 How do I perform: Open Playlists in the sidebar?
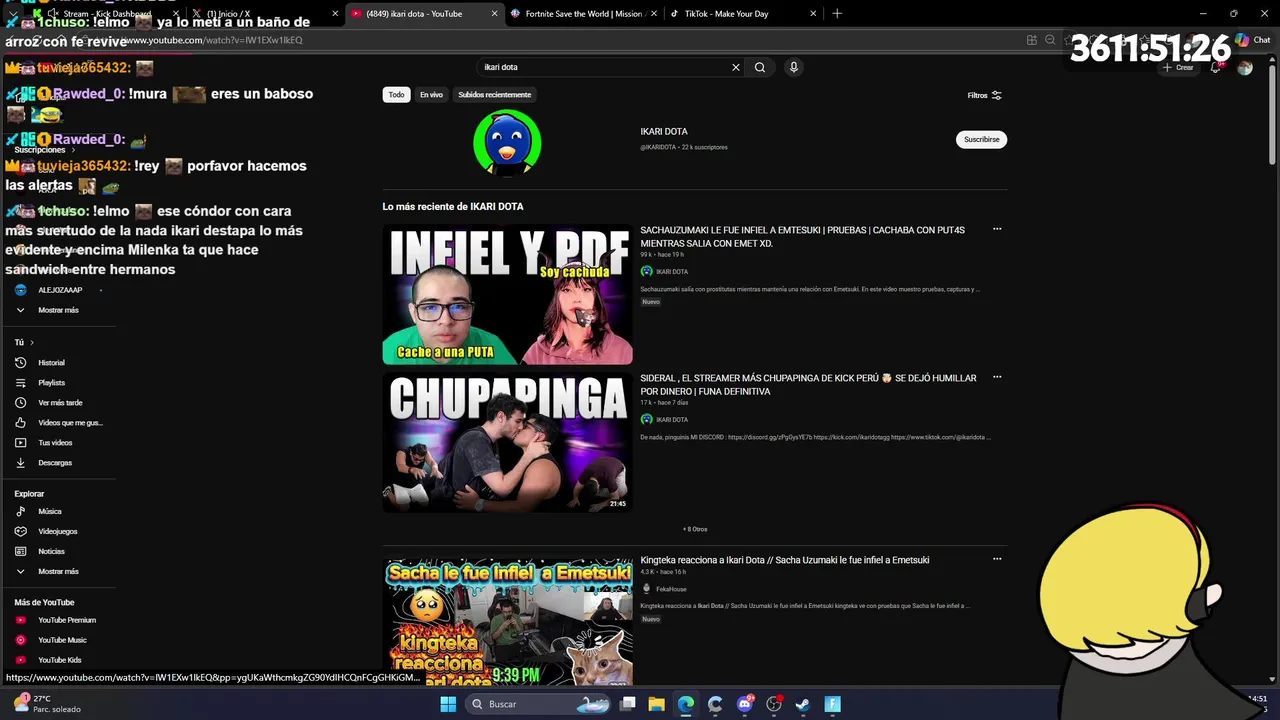pyautogui.click(x=51, y=382)
